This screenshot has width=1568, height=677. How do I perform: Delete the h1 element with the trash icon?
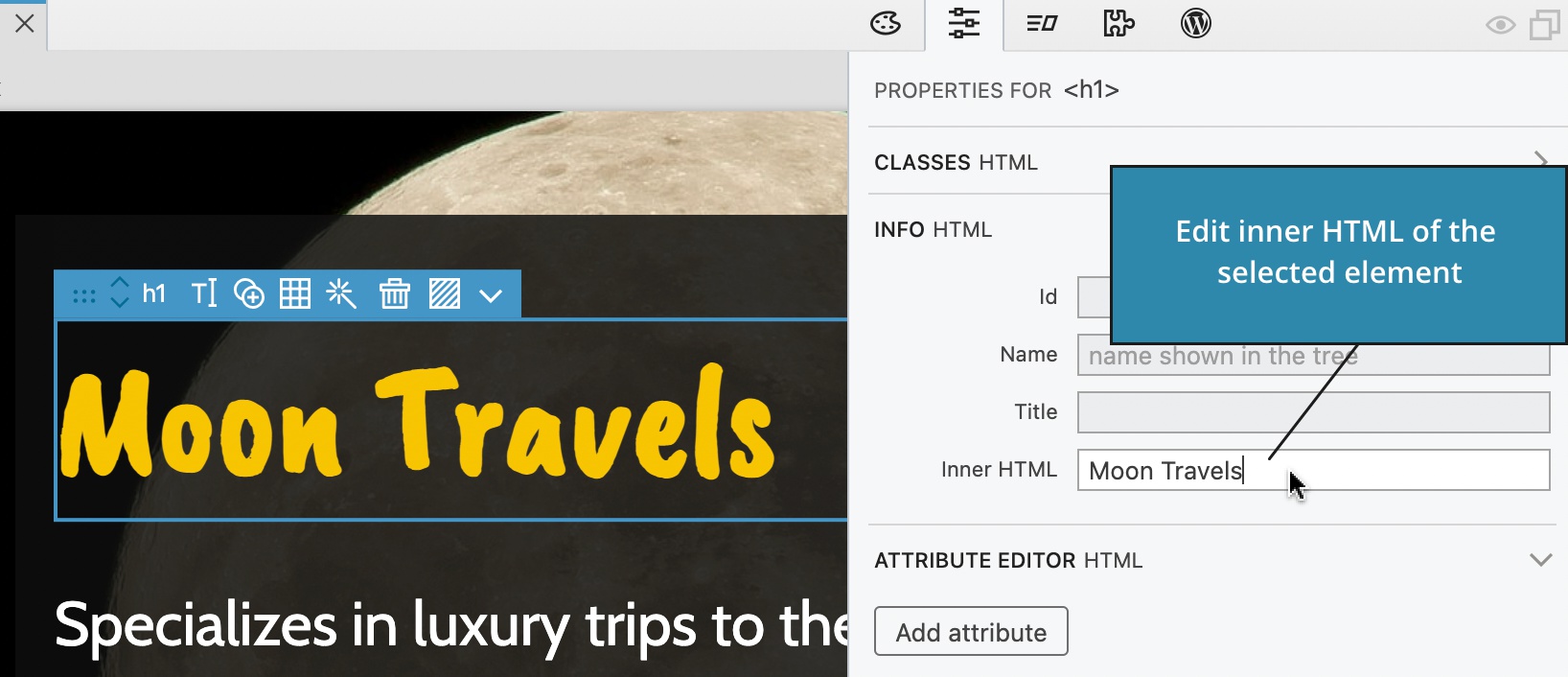[x=394, y=293]
